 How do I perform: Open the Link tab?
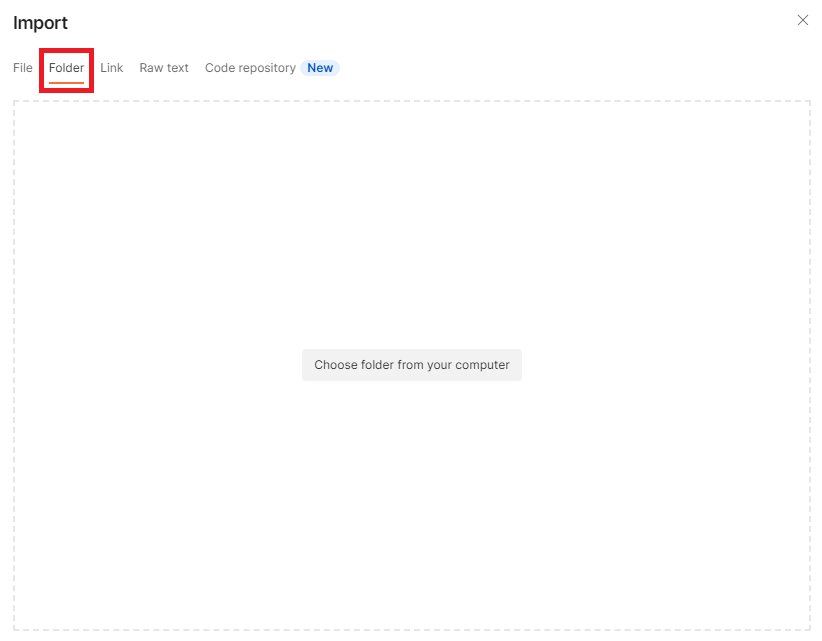tap(111, 68)
